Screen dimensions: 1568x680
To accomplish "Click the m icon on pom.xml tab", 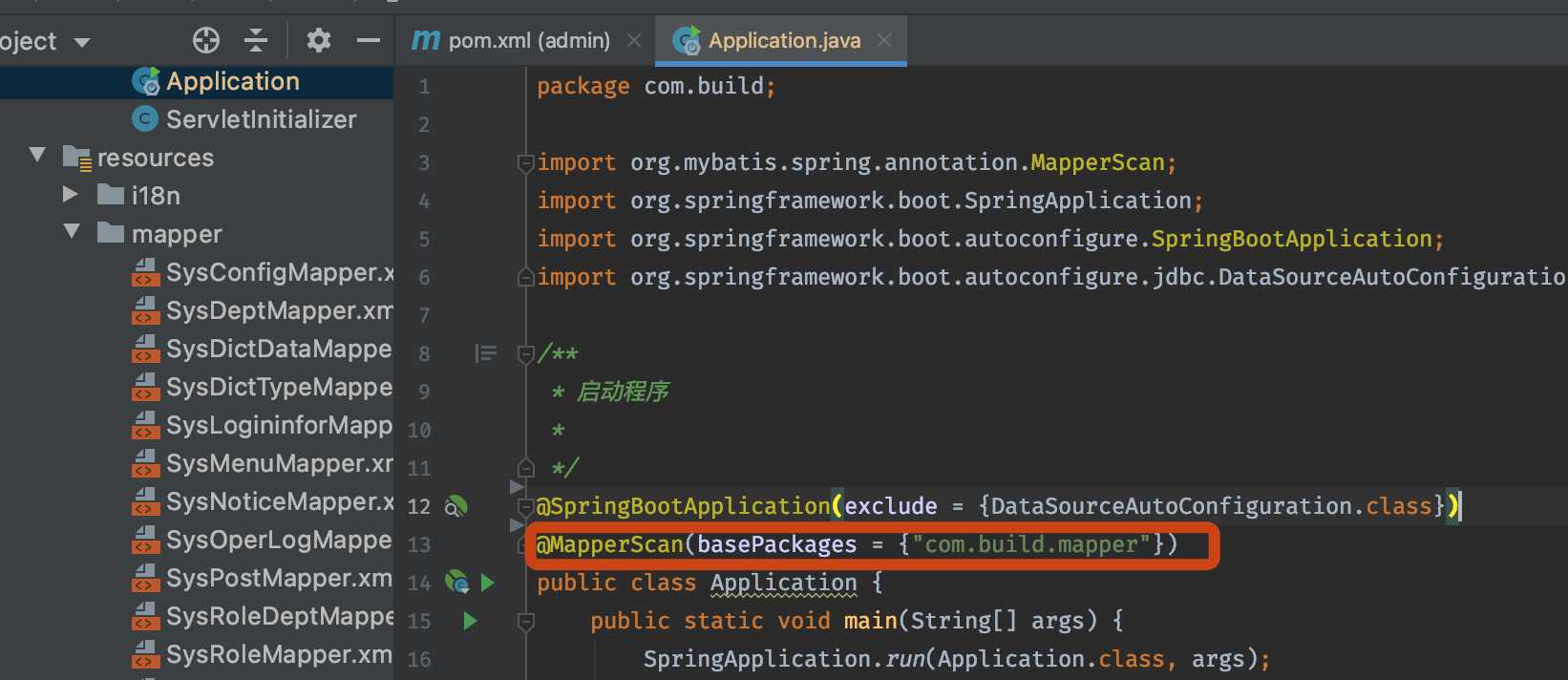I will tap(426, 40).
